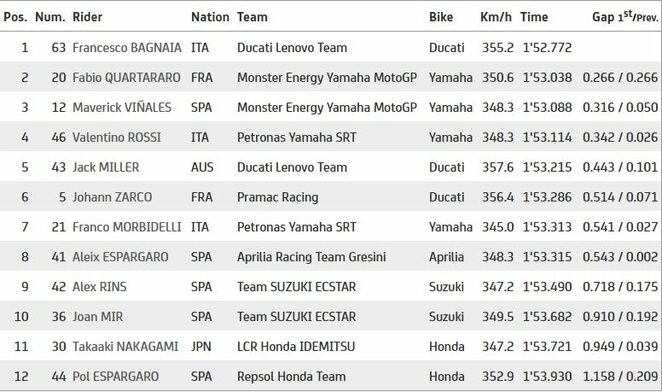Choose Johann ZARCO in the list
The height and width of the screenshot is (392, 662).
click(112, 197)
